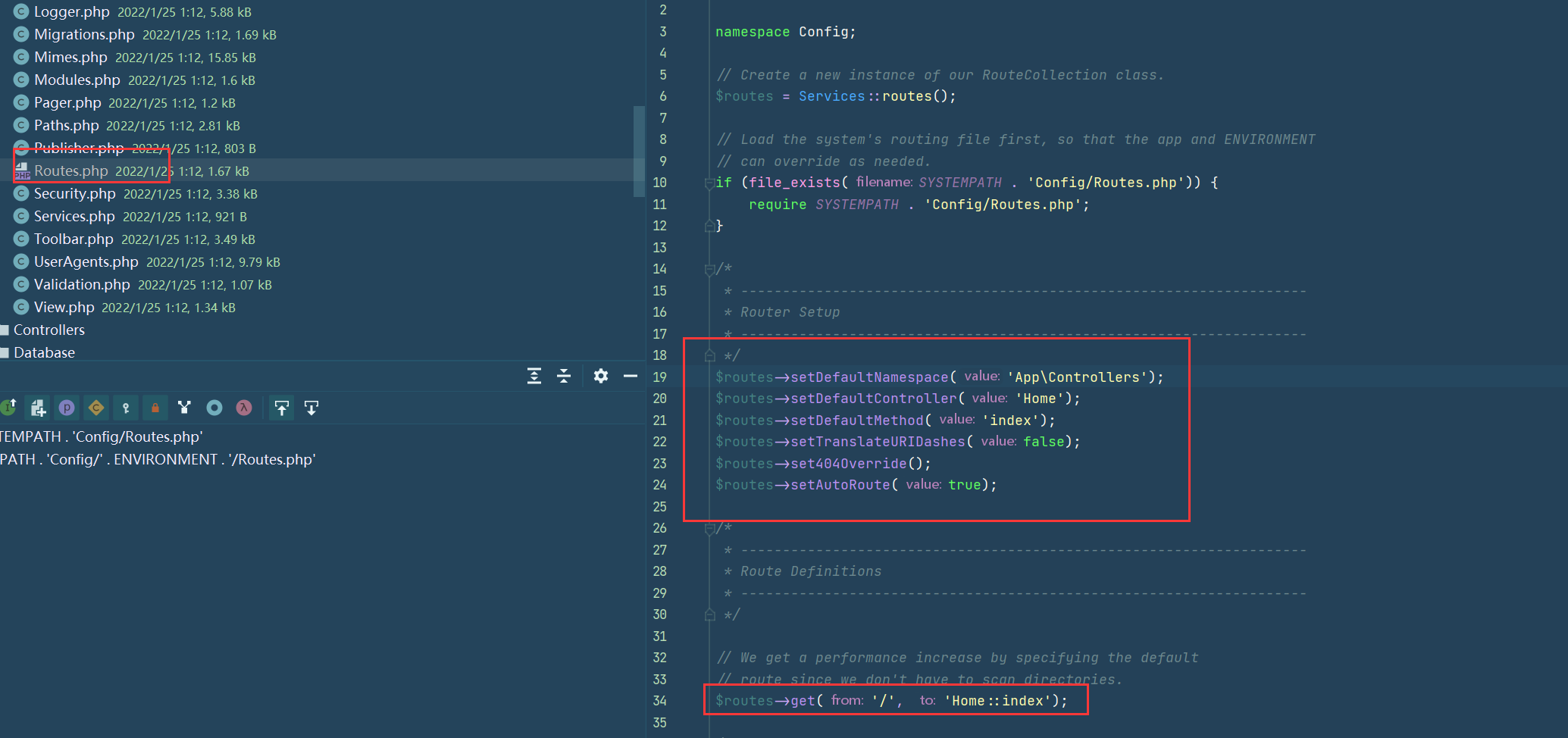Click the Routes.php PHP file icon
1568x738 pixels.
tap(22, 170)
